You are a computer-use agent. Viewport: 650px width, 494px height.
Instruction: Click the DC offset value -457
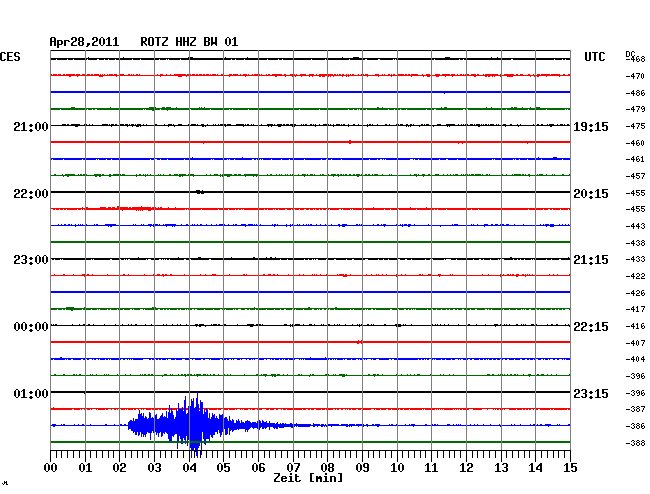tap(635, 176)
